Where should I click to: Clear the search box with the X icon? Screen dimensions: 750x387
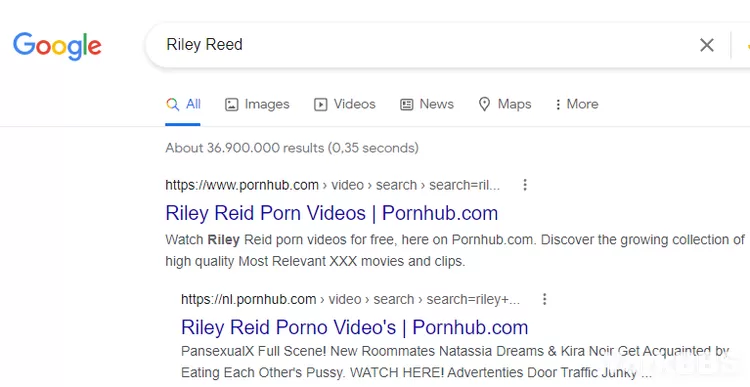tap(706, 45)
